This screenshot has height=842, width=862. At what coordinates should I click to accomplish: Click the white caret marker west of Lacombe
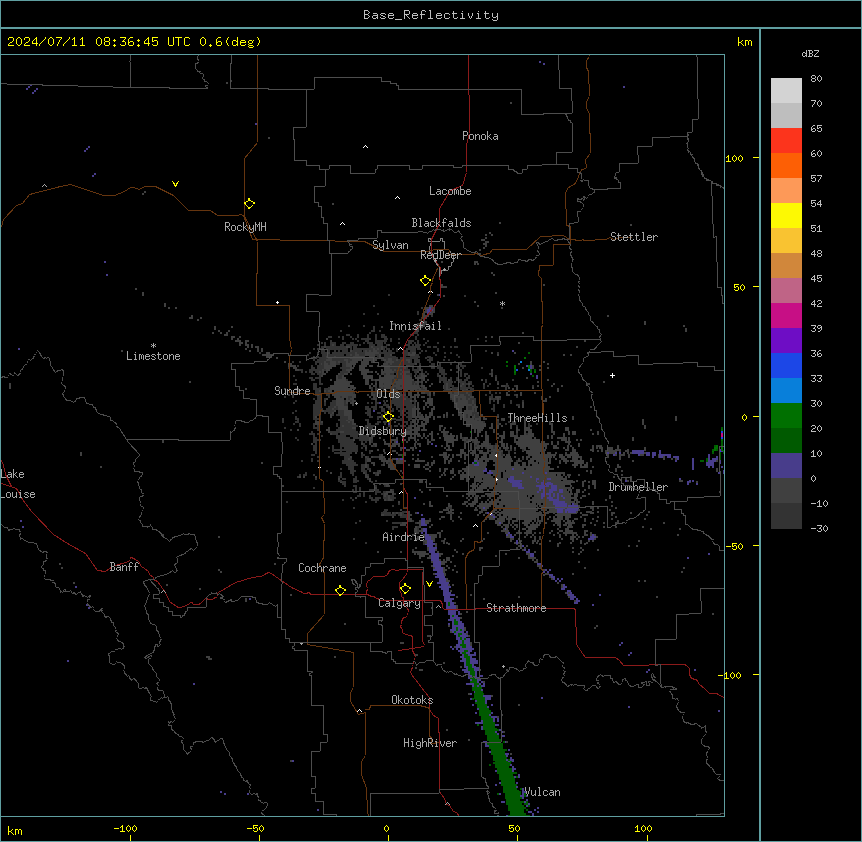397,197
